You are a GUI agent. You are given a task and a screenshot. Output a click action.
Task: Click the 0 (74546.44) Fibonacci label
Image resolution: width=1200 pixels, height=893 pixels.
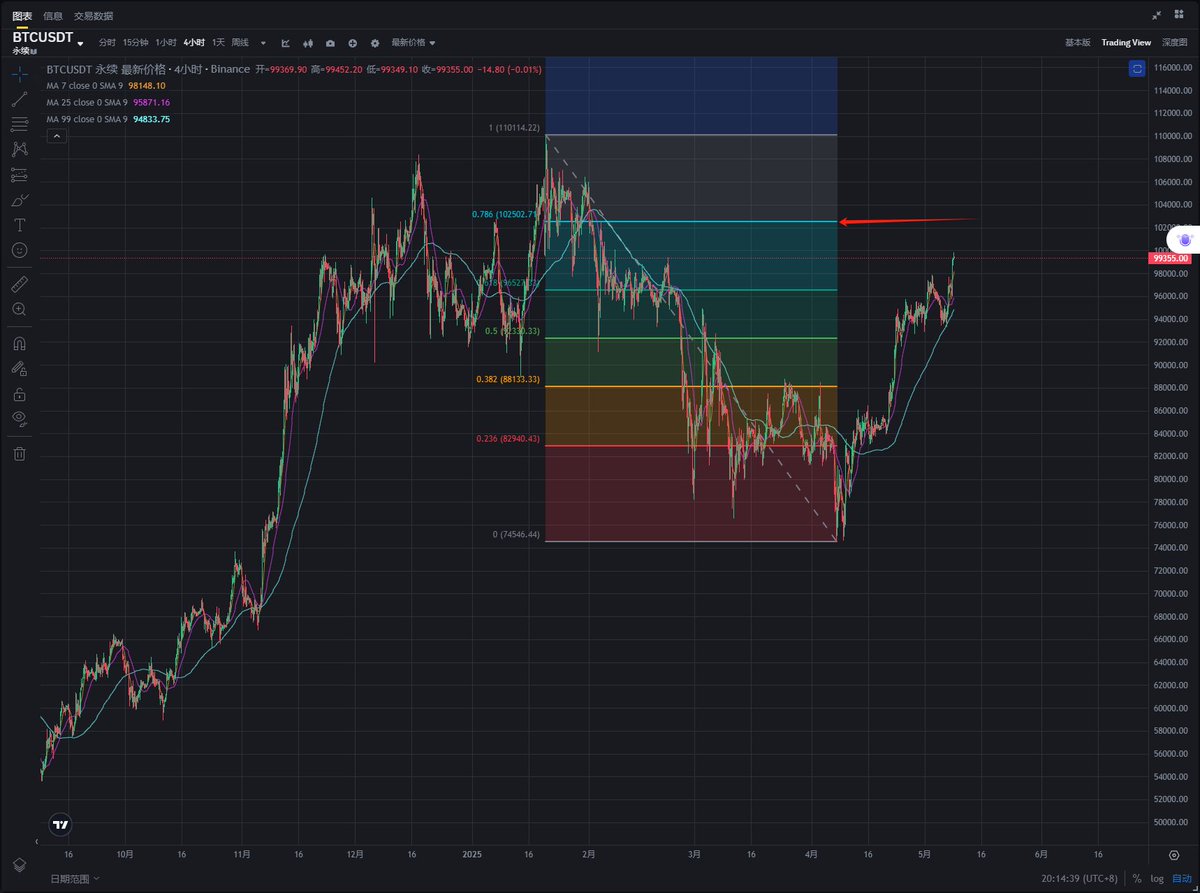(516, 535)
